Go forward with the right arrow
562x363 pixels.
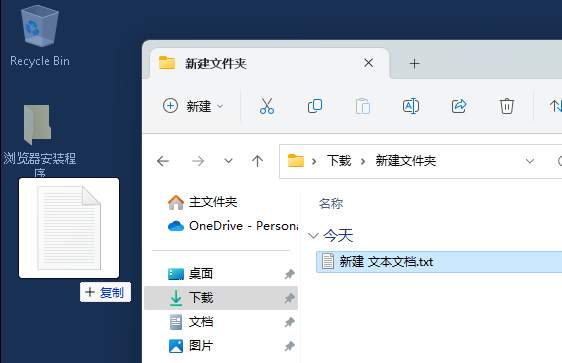(198, 161)
